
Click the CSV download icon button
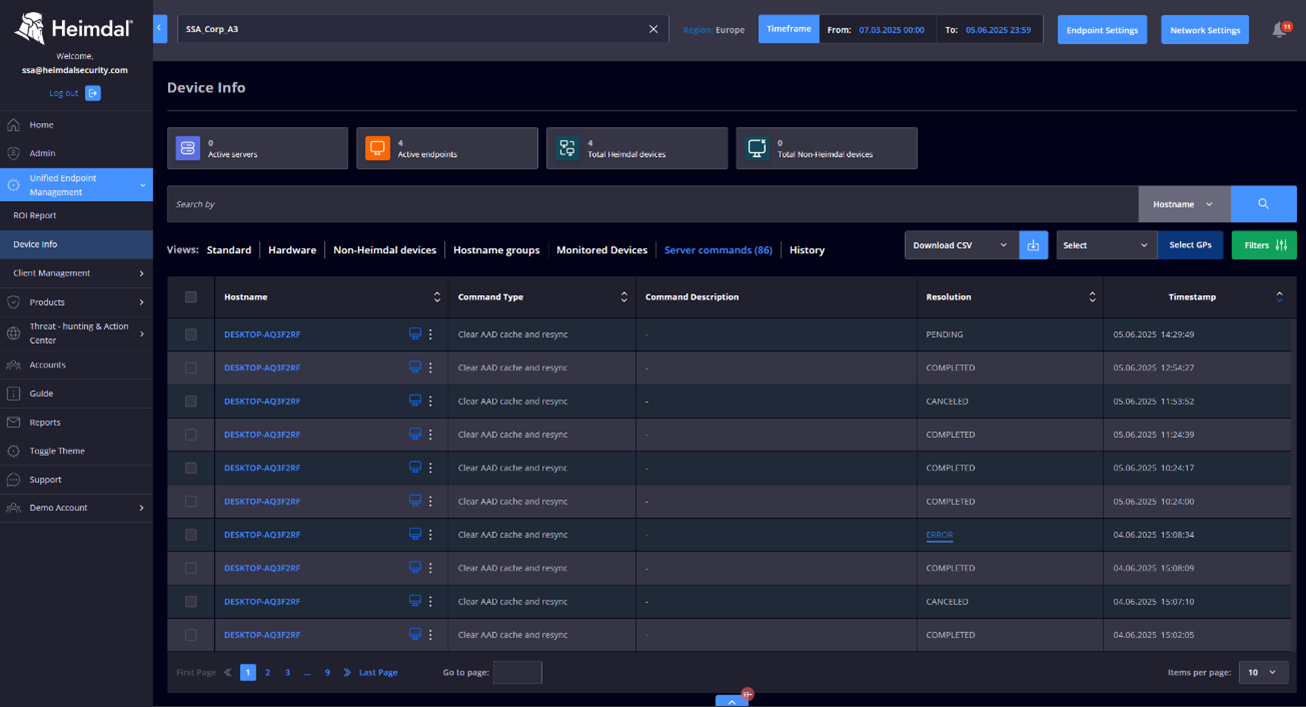click(x=1033, y=245)
